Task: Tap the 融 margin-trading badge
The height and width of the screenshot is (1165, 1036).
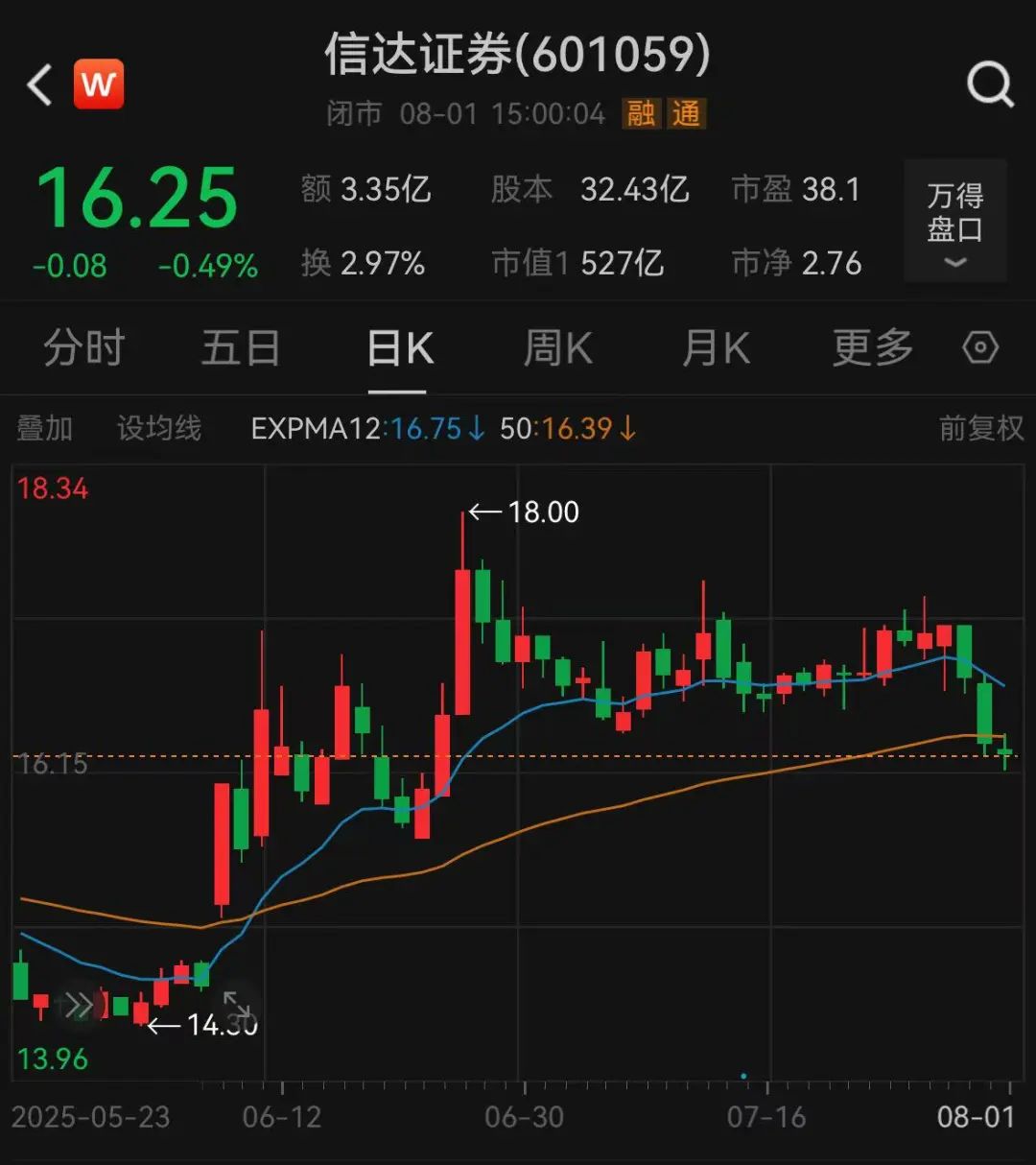Action: coord(641,114)
